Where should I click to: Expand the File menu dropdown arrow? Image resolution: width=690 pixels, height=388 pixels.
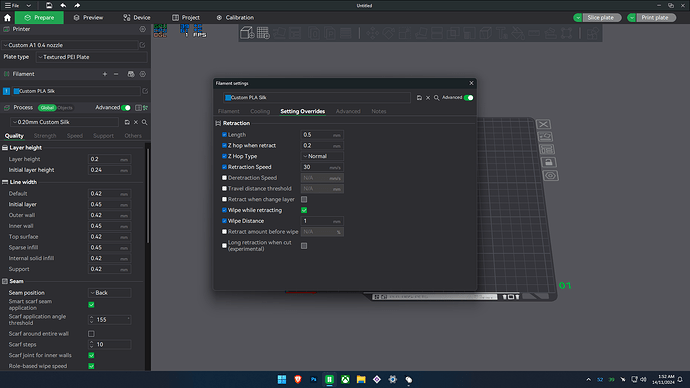pos(29,6)
